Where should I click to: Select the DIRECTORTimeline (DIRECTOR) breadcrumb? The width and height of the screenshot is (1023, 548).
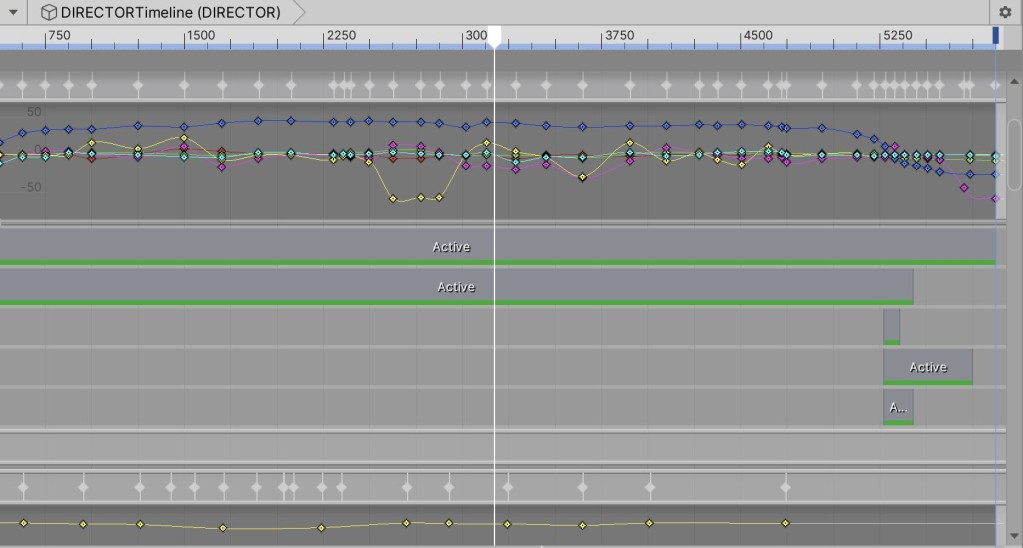point(170,13)
